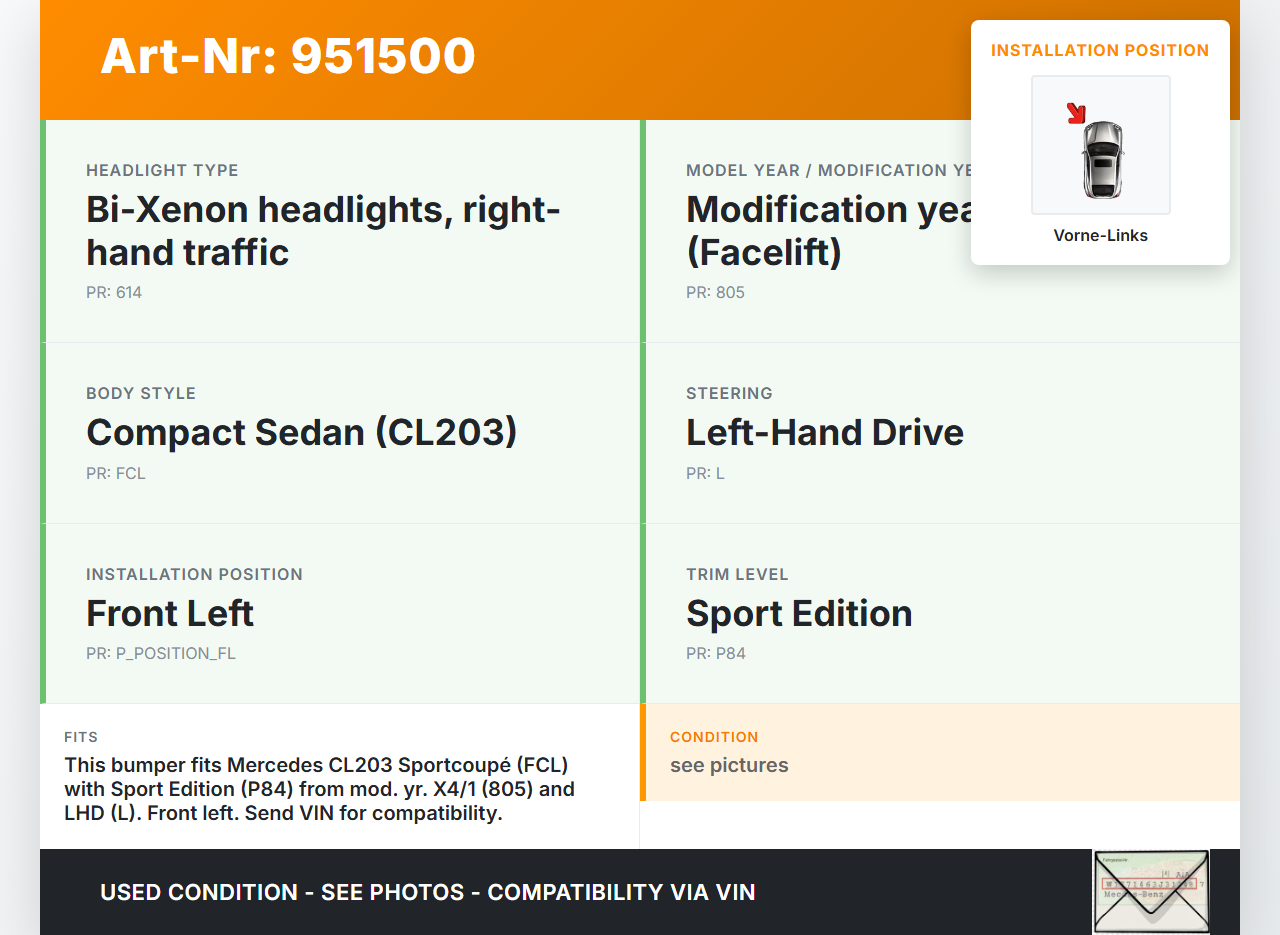Click the PR: 805 code
The image size is (1280, 935).
[x=715, y=293]
